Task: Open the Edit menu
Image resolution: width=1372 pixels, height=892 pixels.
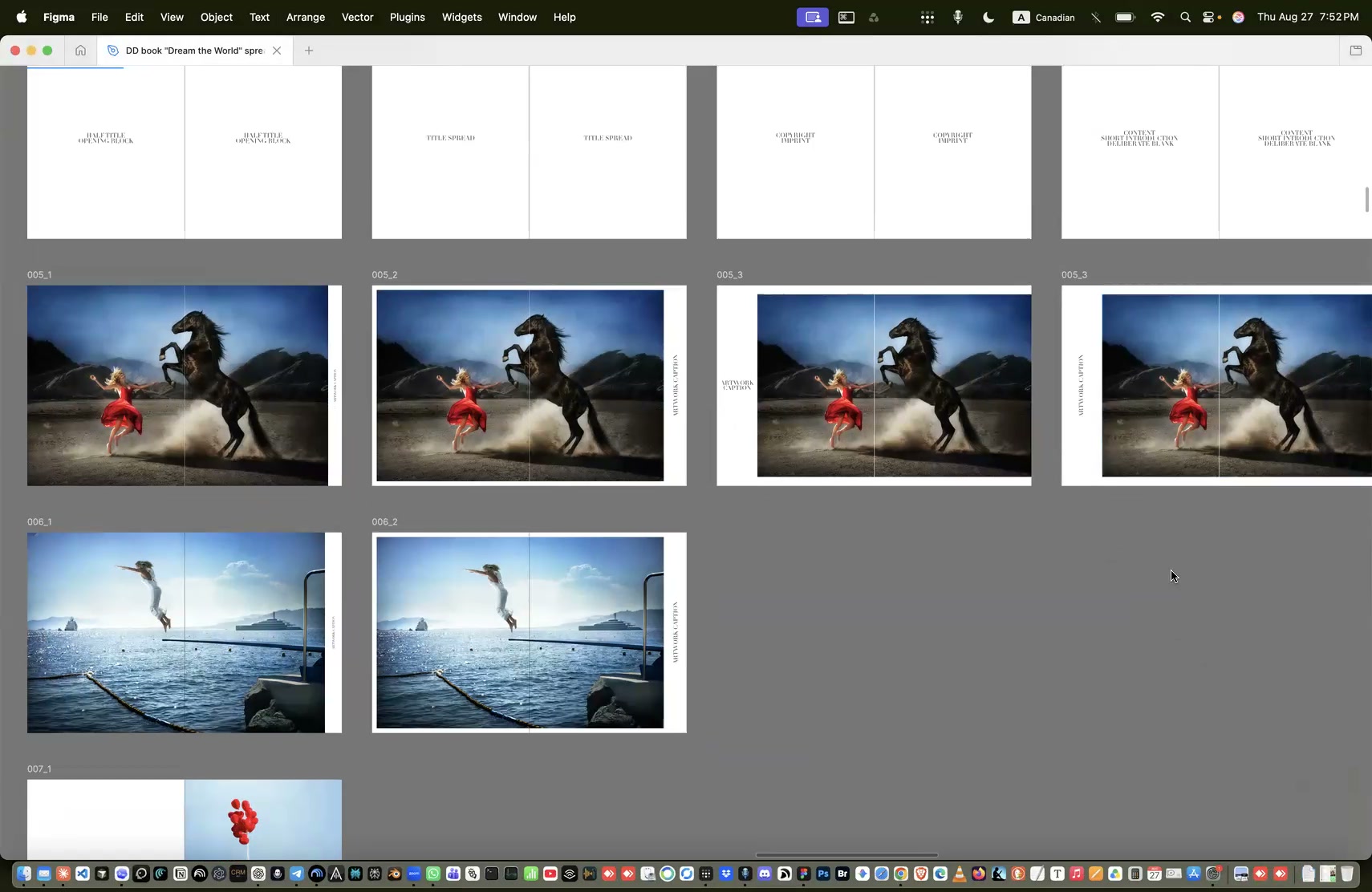Action: 134,17
